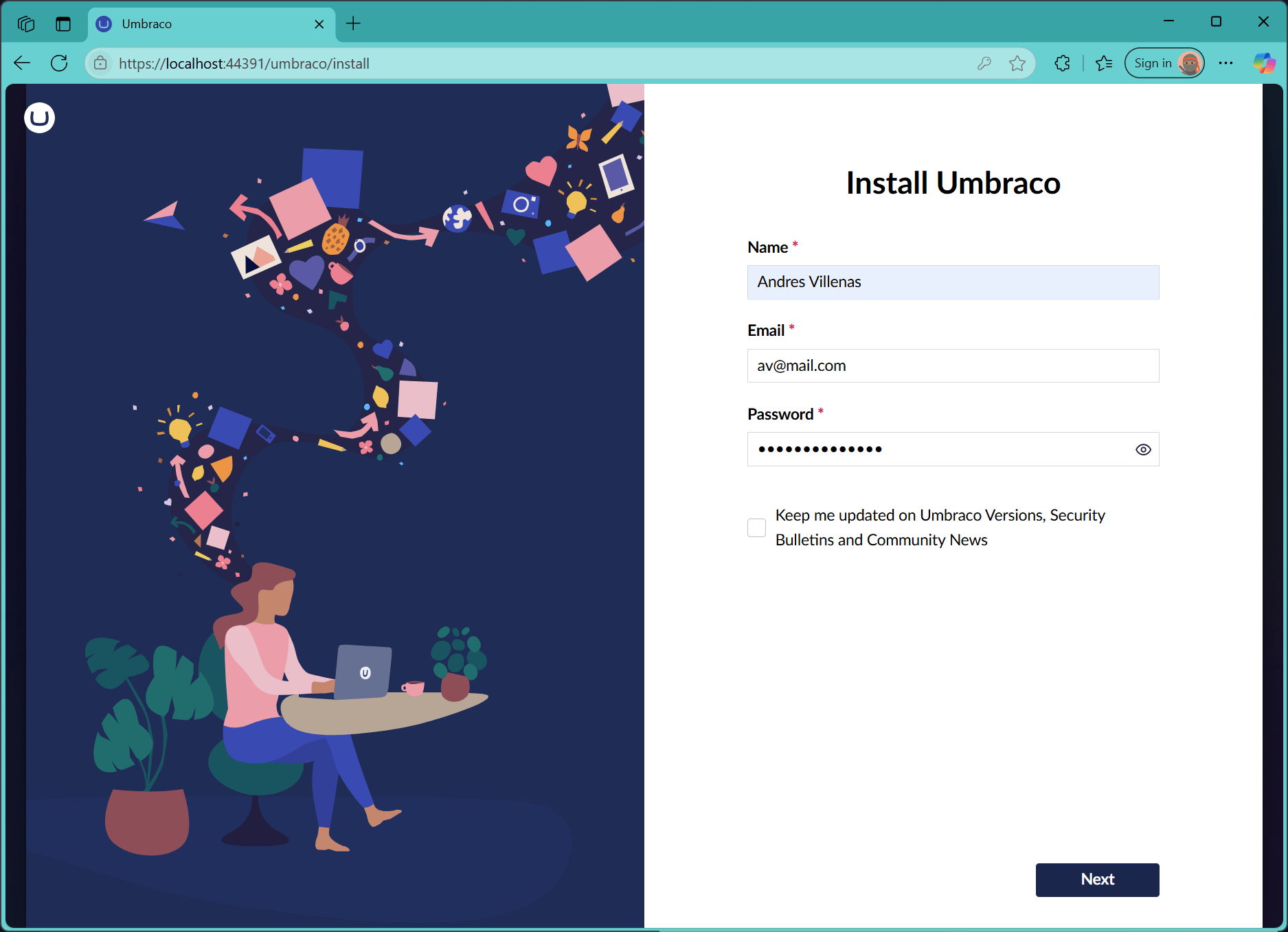Click the "Email" field label
Image resolution: width=1288 pixels, height=932 pixels.
(766, 330)
